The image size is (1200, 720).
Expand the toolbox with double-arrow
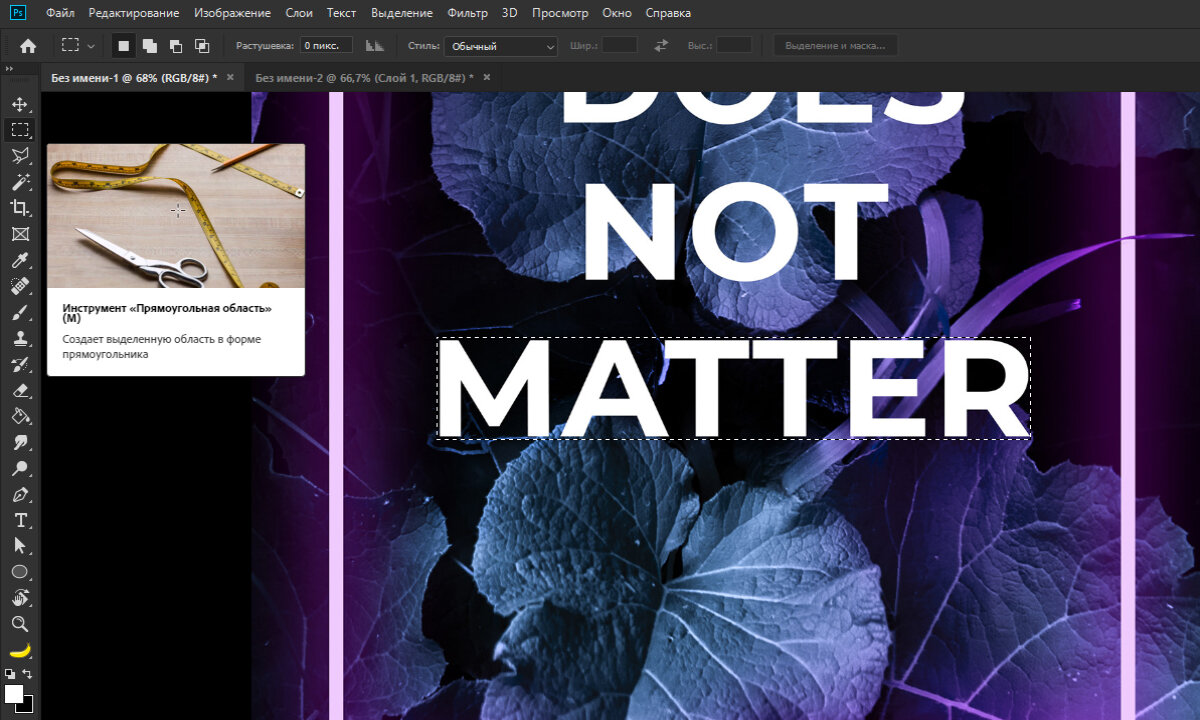click(x=9, y=69)
